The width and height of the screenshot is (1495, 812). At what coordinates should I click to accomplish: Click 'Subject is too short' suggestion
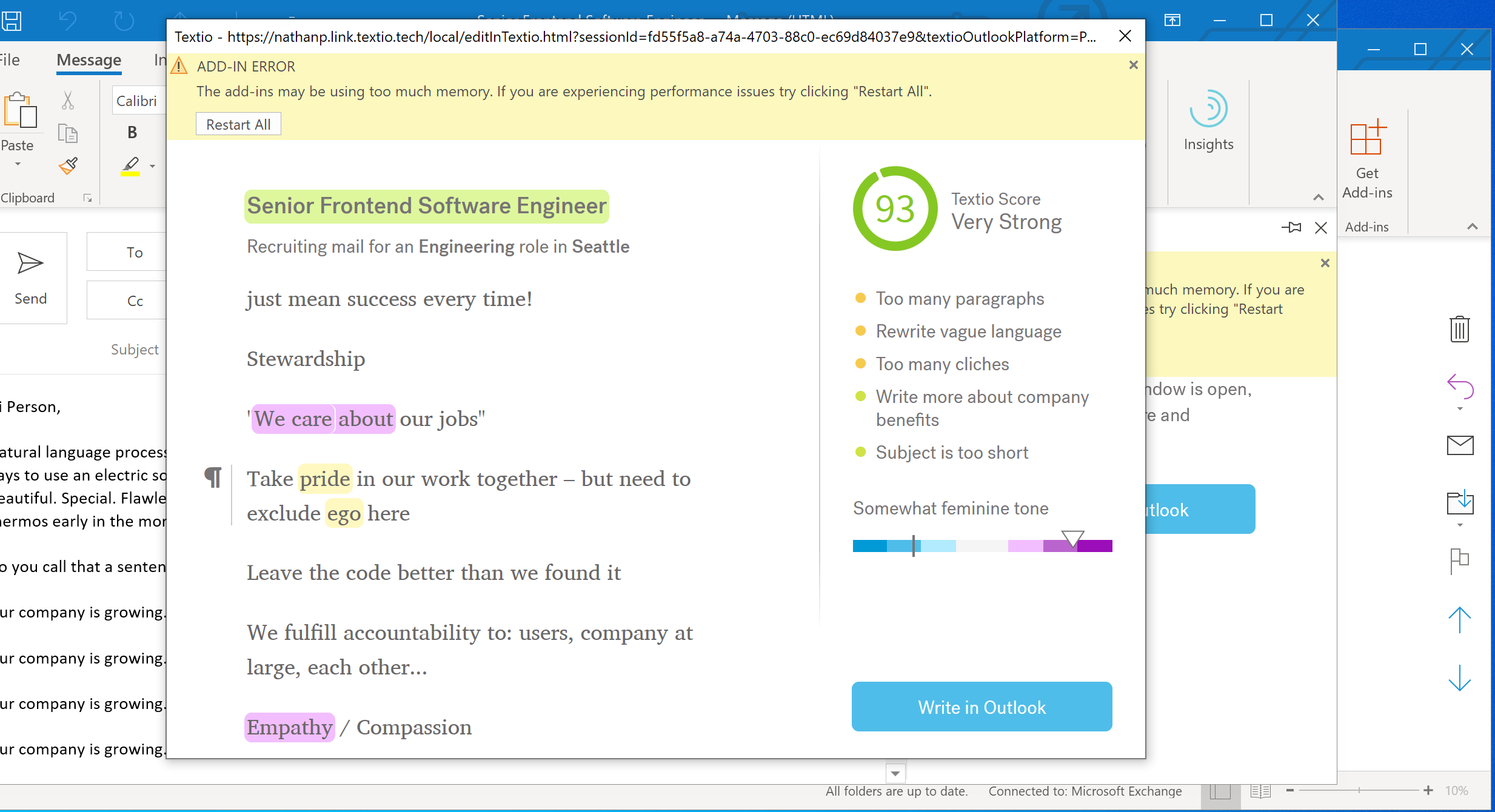point(952,453)
